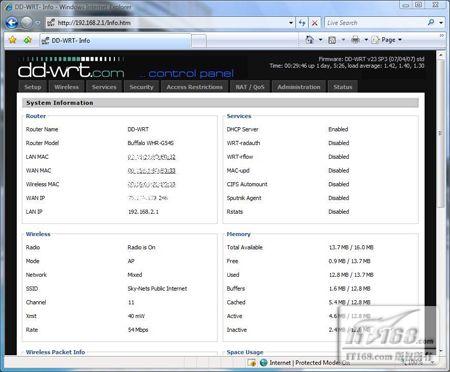The image size is (450, 372).
Task: Click the toolbar overflow chevron
Action: [x=442, y=35]
